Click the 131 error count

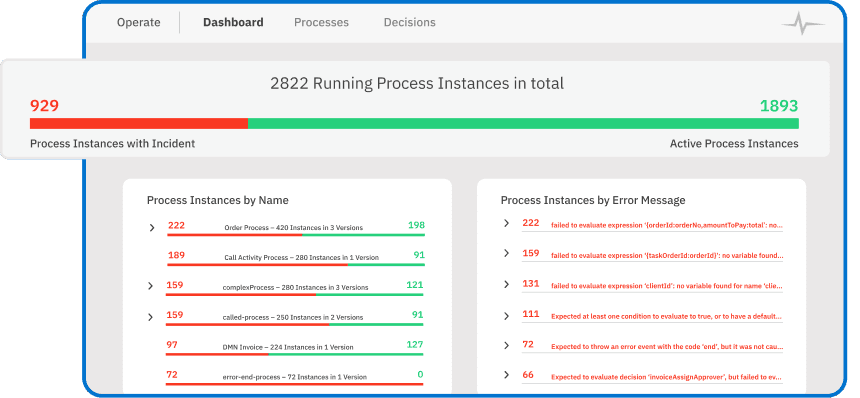(x=530, y=284)
